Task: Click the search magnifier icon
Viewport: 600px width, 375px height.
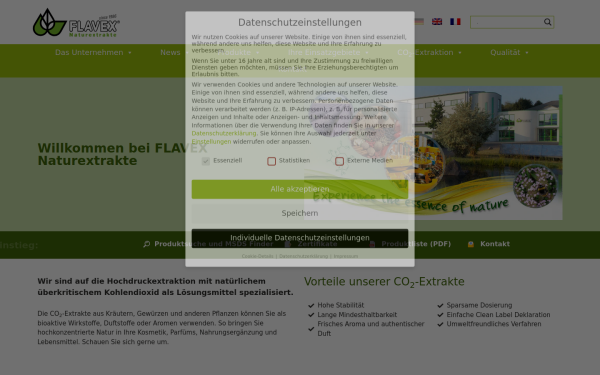Action: pos(548,22)
